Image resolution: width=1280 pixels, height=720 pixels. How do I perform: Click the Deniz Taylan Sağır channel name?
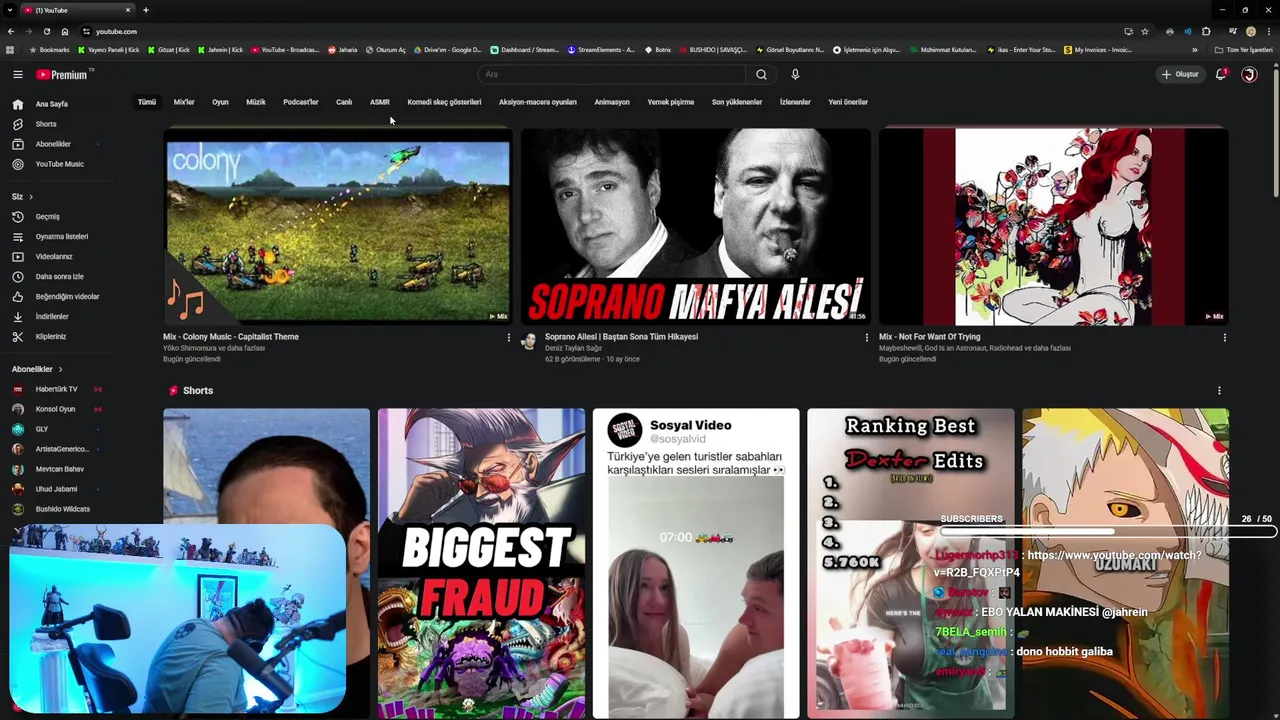574,348
